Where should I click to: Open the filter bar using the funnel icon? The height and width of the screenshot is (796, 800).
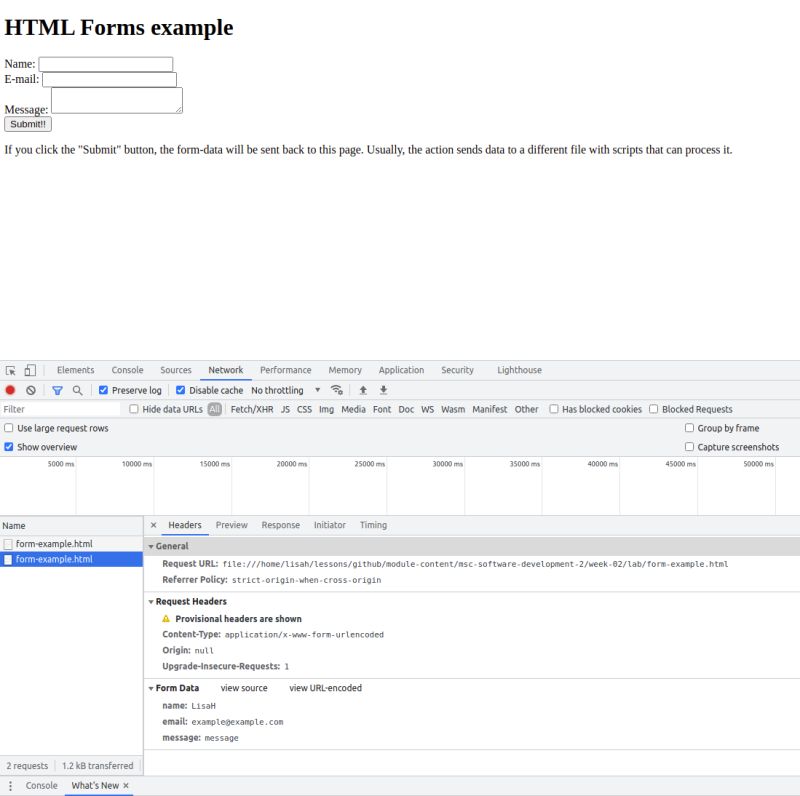(x=59, y=390)
